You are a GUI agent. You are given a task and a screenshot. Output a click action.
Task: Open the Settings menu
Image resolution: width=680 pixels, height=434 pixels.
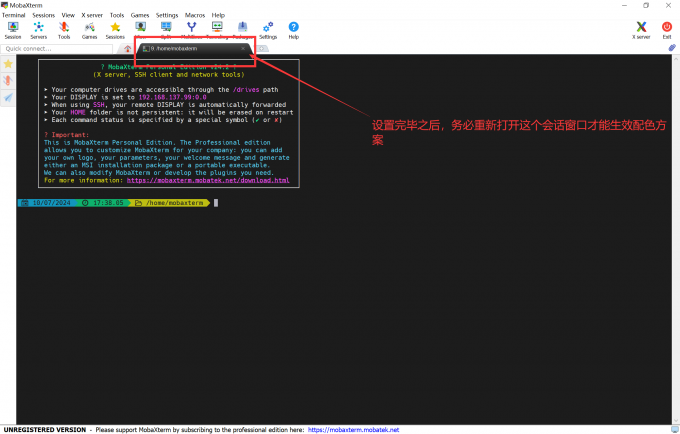pyautogui.click(x=167, y=15)
